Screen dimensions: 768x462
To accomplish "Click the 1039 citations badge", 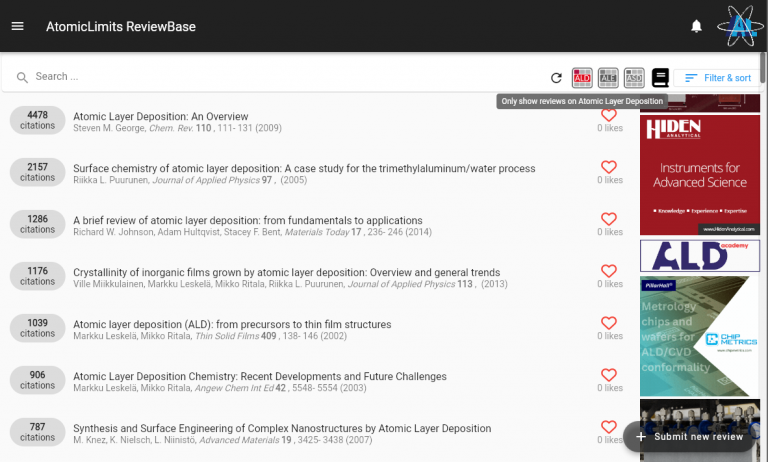I will [x=37, y=328].
